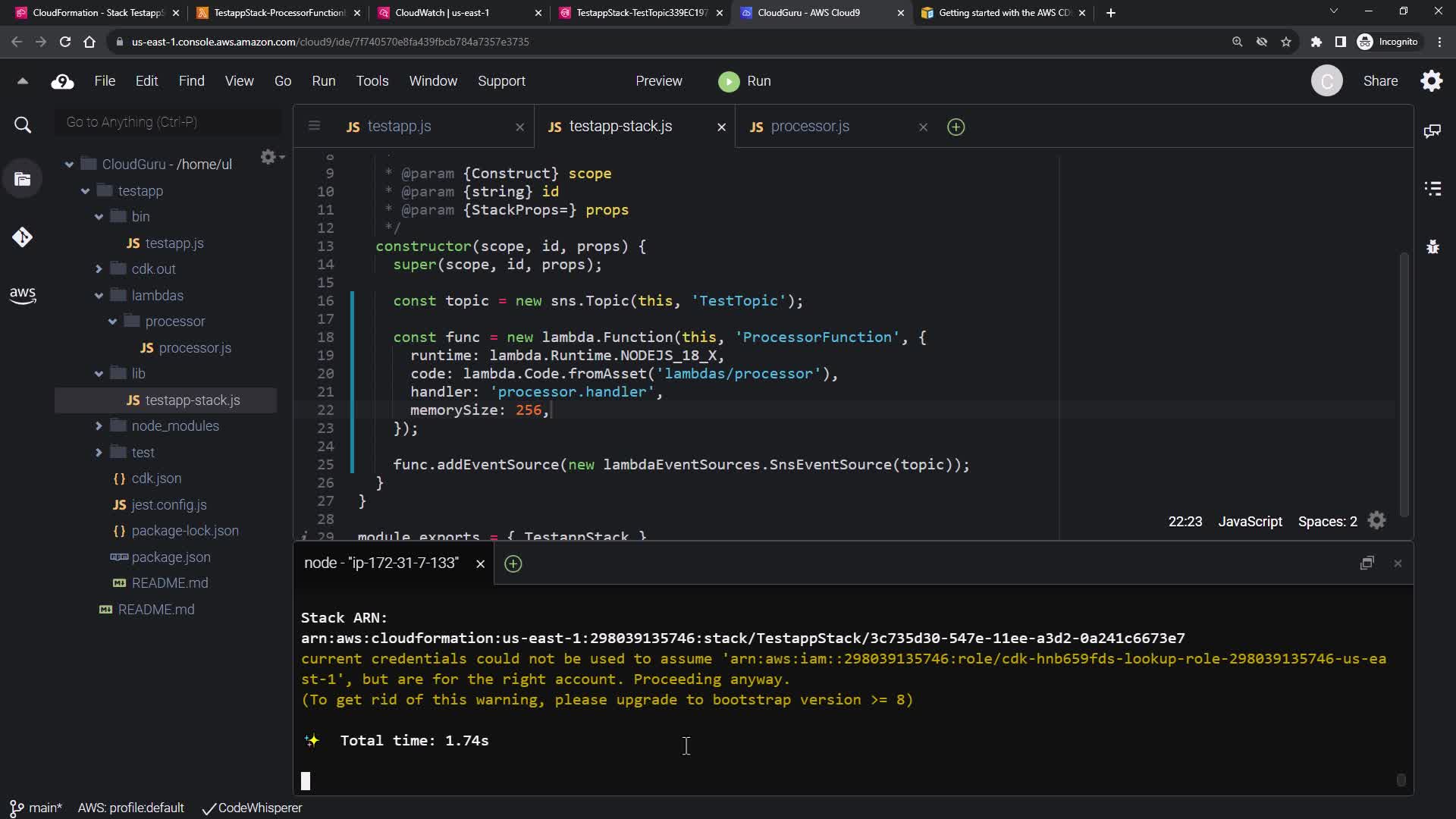Maximize the terminal pane via restore icon

(x=1367, y=563)
